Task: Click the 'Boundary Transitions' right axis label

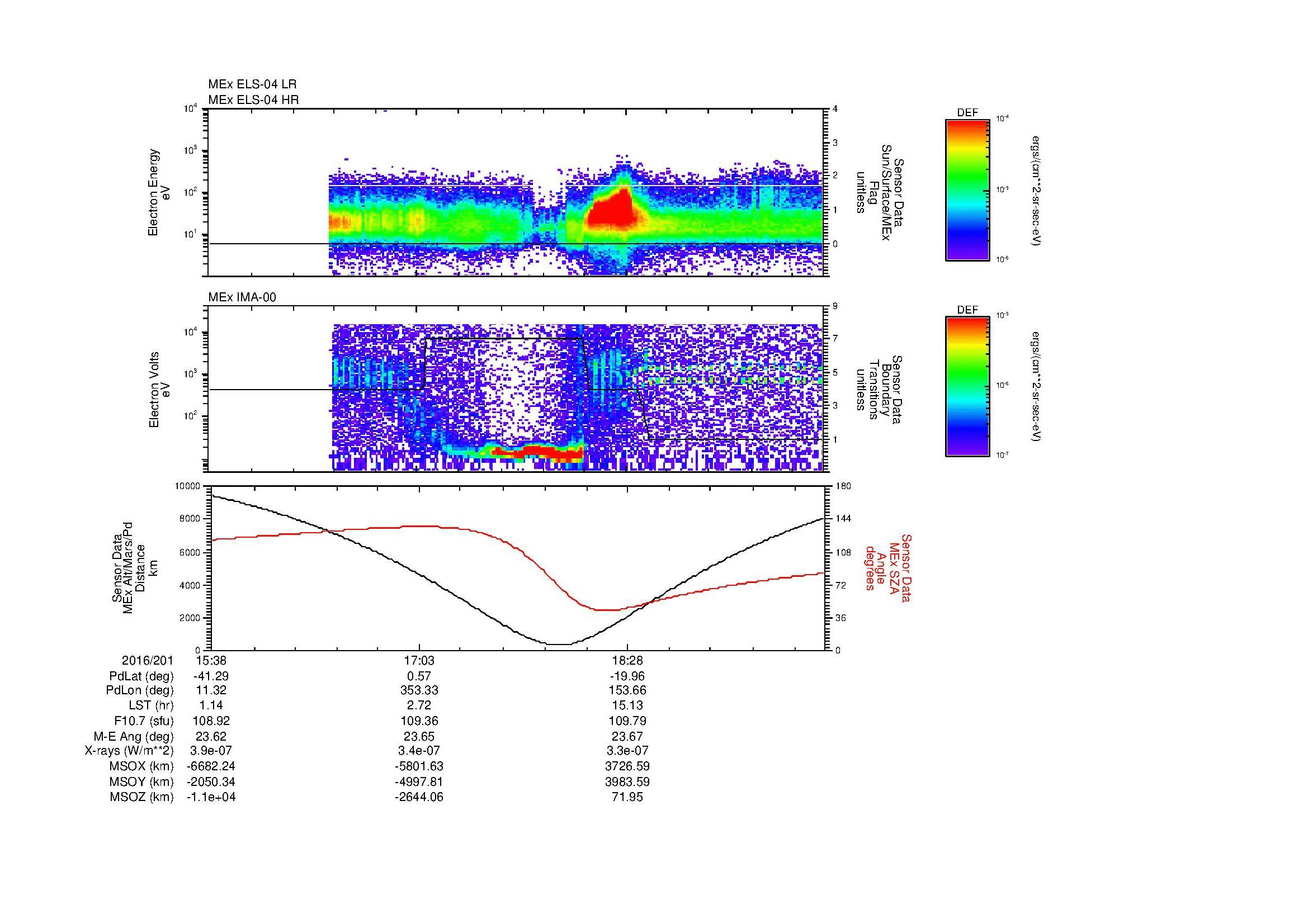Action: (879, 390)
